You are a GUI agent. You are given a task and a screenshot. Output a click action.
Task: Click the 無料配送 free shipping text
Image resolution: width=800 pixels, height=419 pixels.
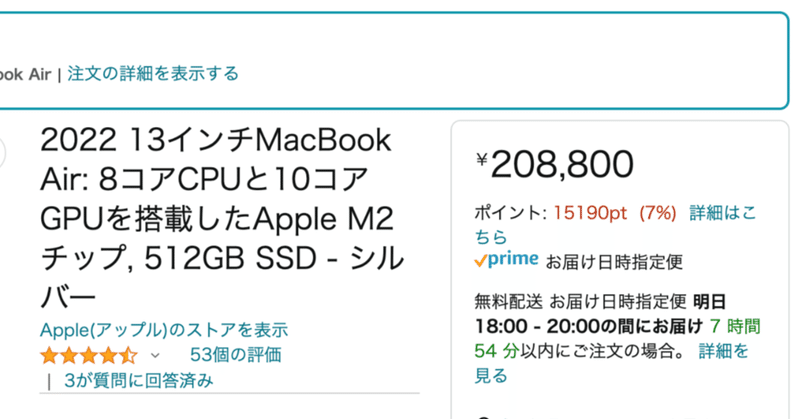click(509, 302)
